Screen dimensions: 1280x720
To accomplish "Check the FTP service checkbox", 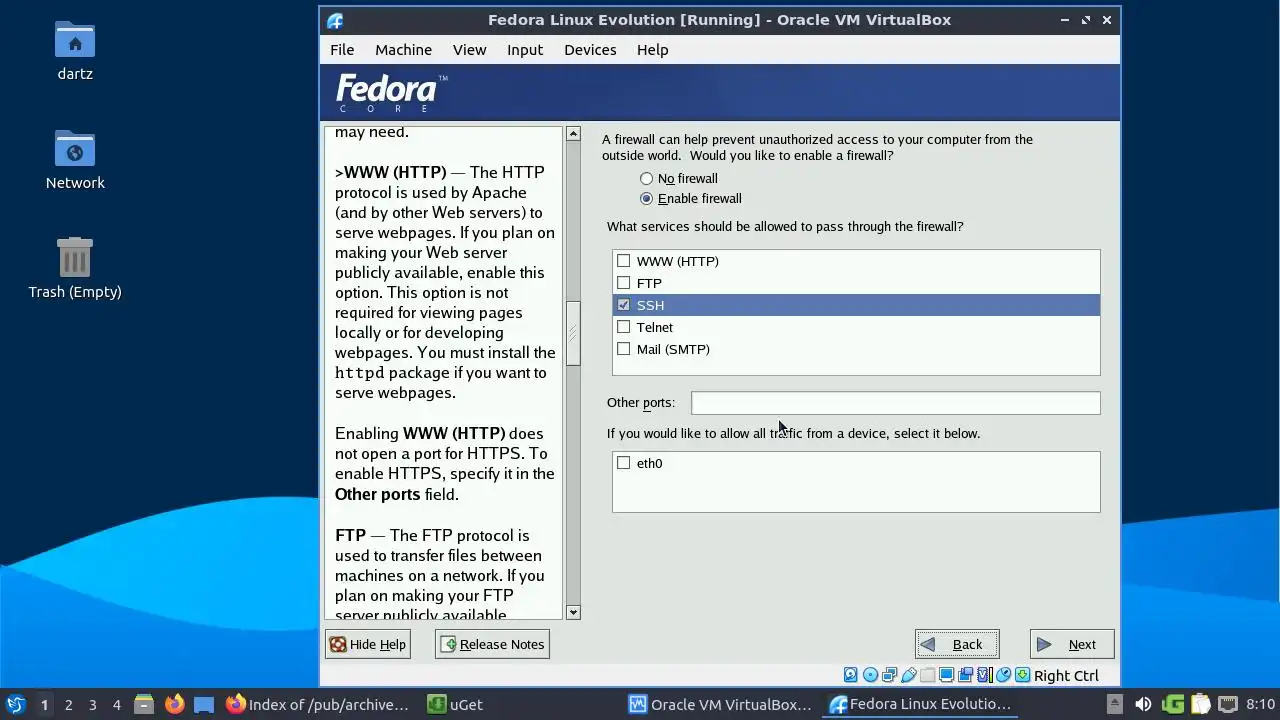I will pyautogui.click(x=624, y=283).
